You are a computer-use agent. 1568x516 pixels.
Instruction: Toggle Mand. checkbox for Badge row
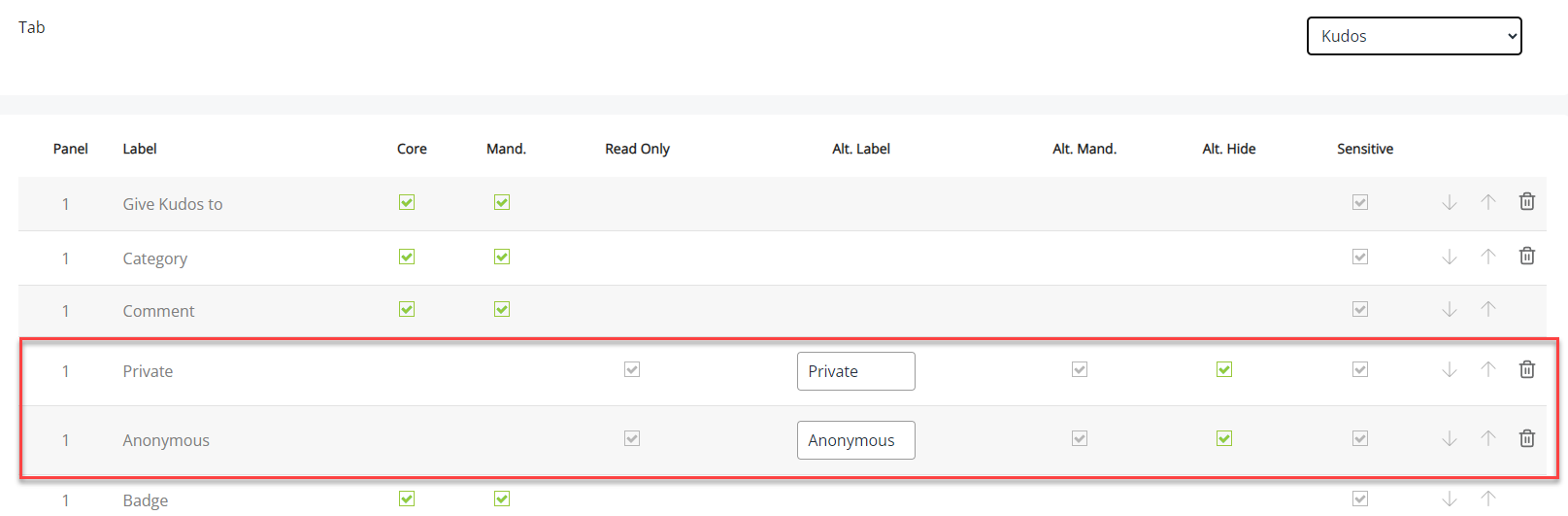(x=502, y=499)
